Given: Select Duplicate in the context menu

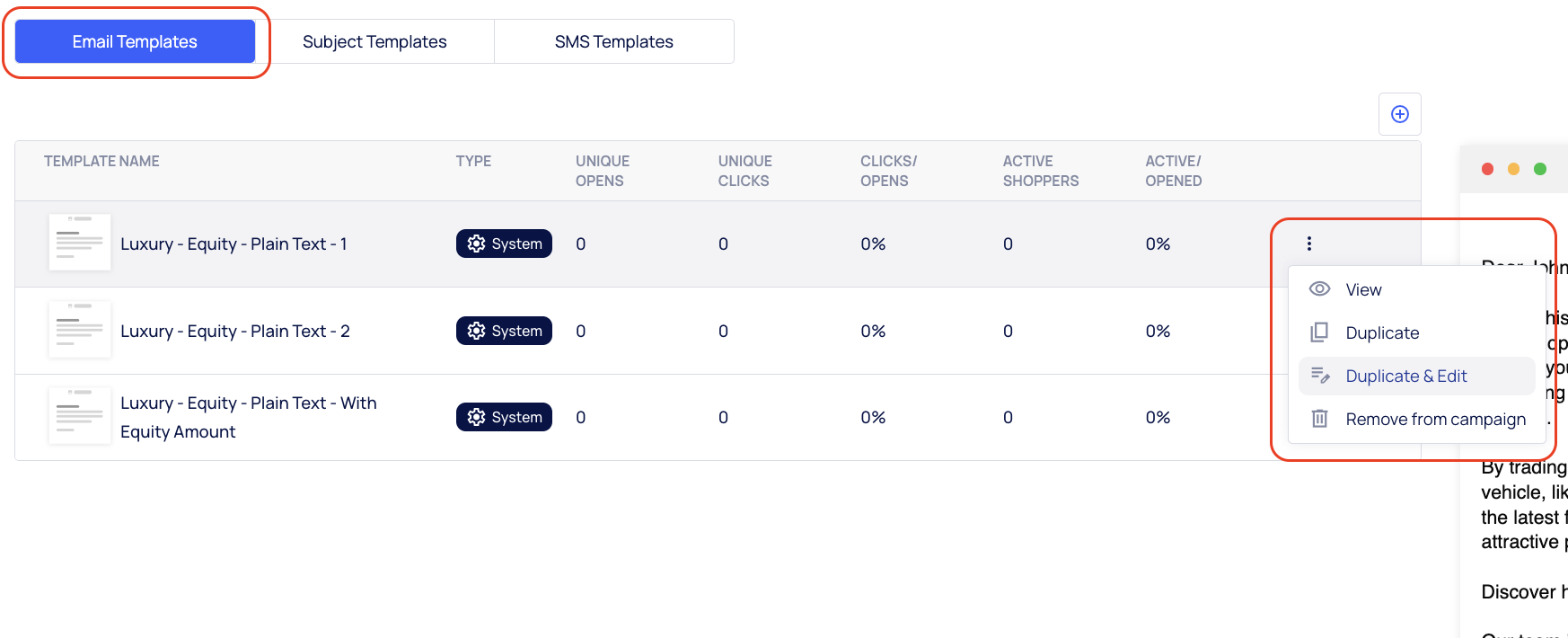Looking at the screenshot, I should 1382,332.
